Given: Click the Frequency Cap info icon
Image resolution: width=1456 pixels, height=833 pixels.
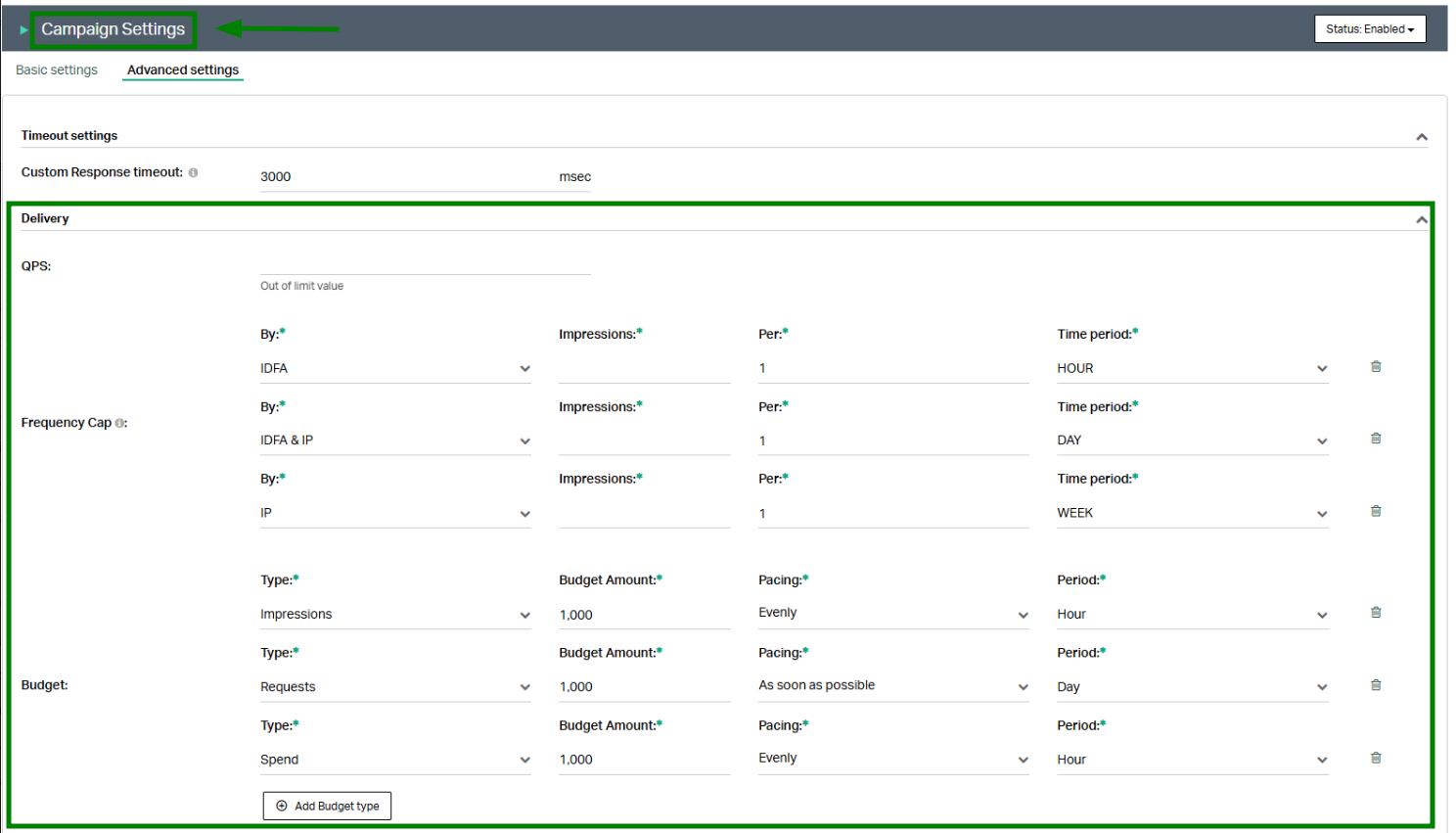Looking at the screenshot, I should [120, 423].
